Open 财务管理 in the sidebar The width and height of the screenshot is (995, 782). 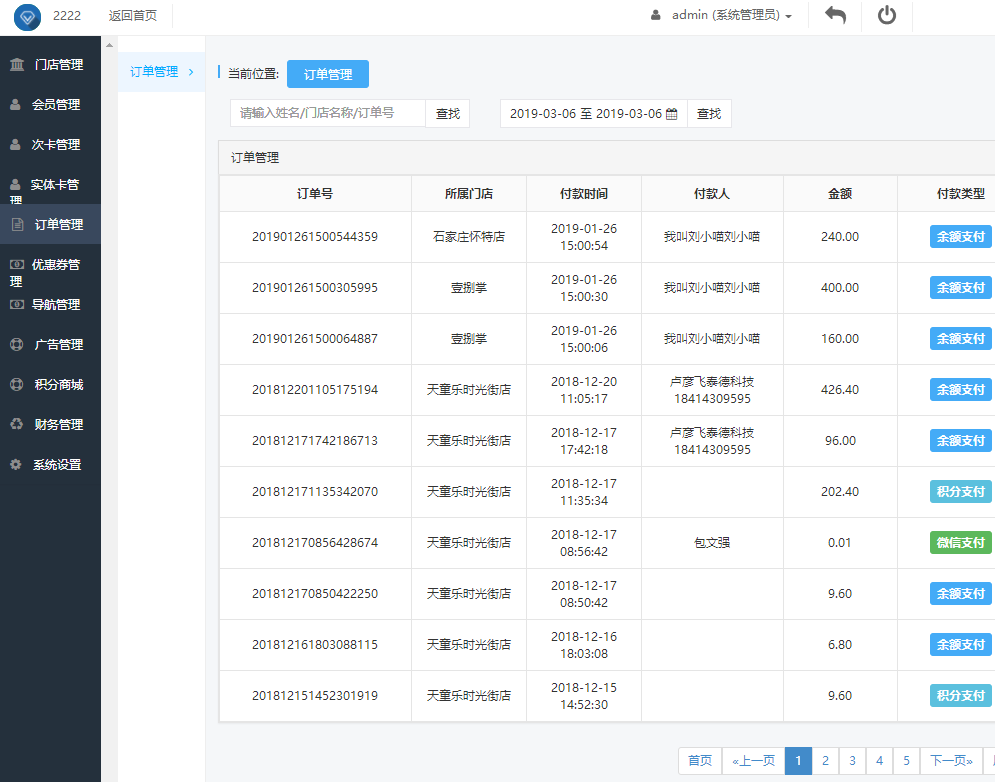pyautogui.click(x=50, y=425)
